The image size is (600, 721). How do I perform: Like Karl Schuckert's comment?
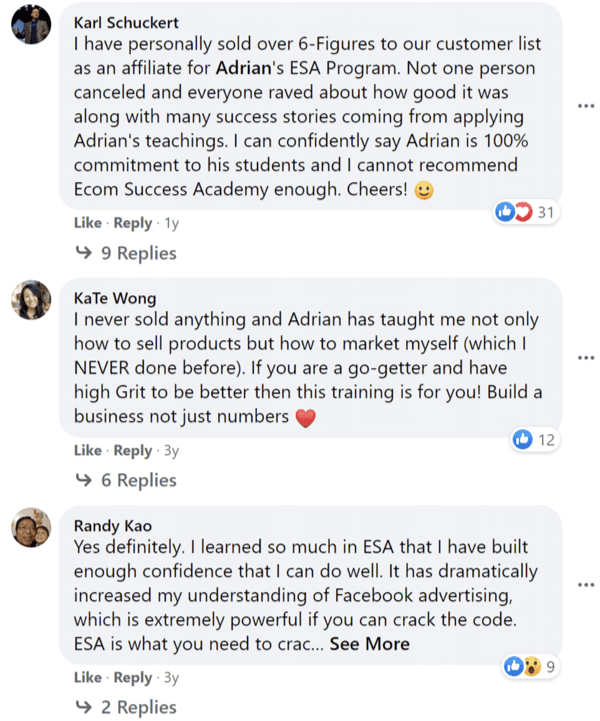88,223
